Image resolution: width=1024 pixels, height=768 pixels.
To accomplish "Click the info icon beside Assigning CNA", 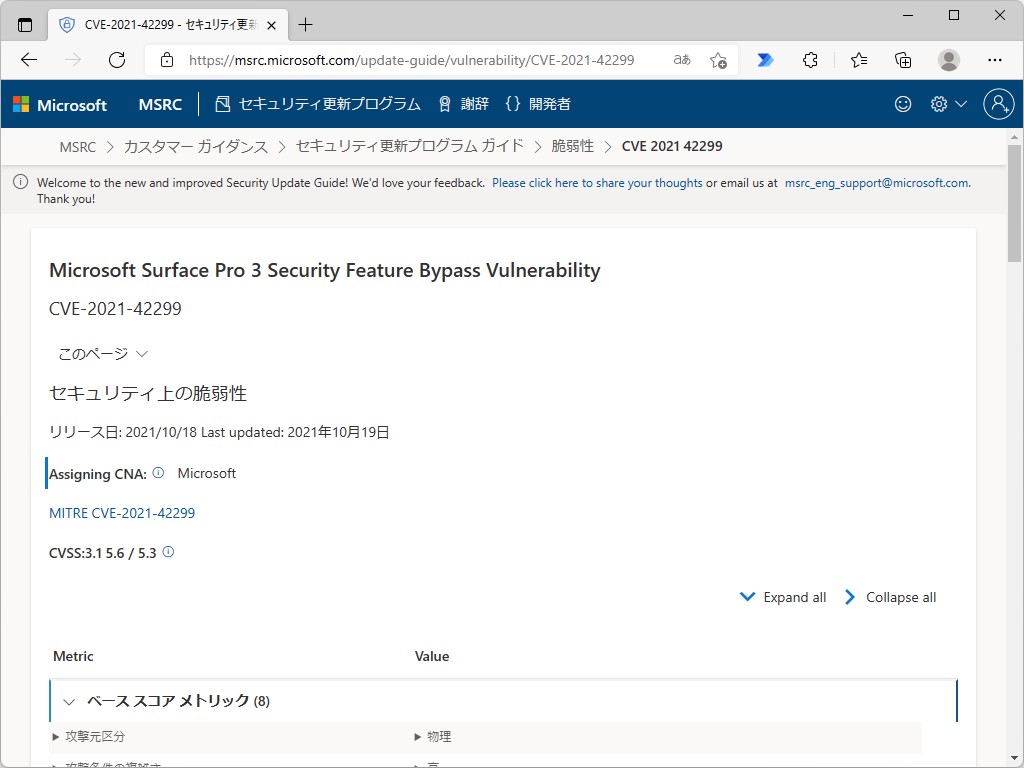I will [158, 473].
